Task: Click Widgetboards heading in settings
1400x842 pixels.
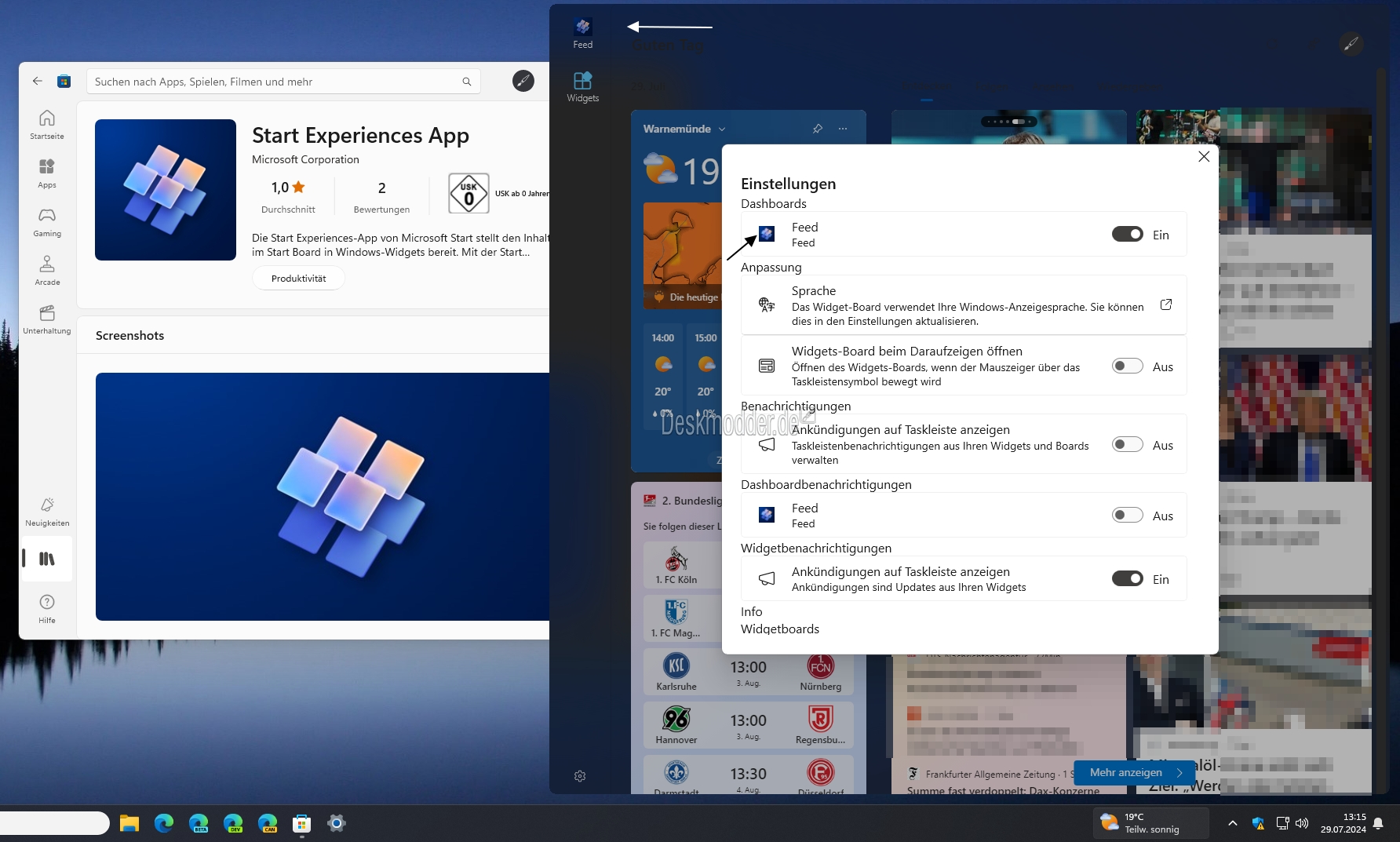Action: tap(780, 629)
